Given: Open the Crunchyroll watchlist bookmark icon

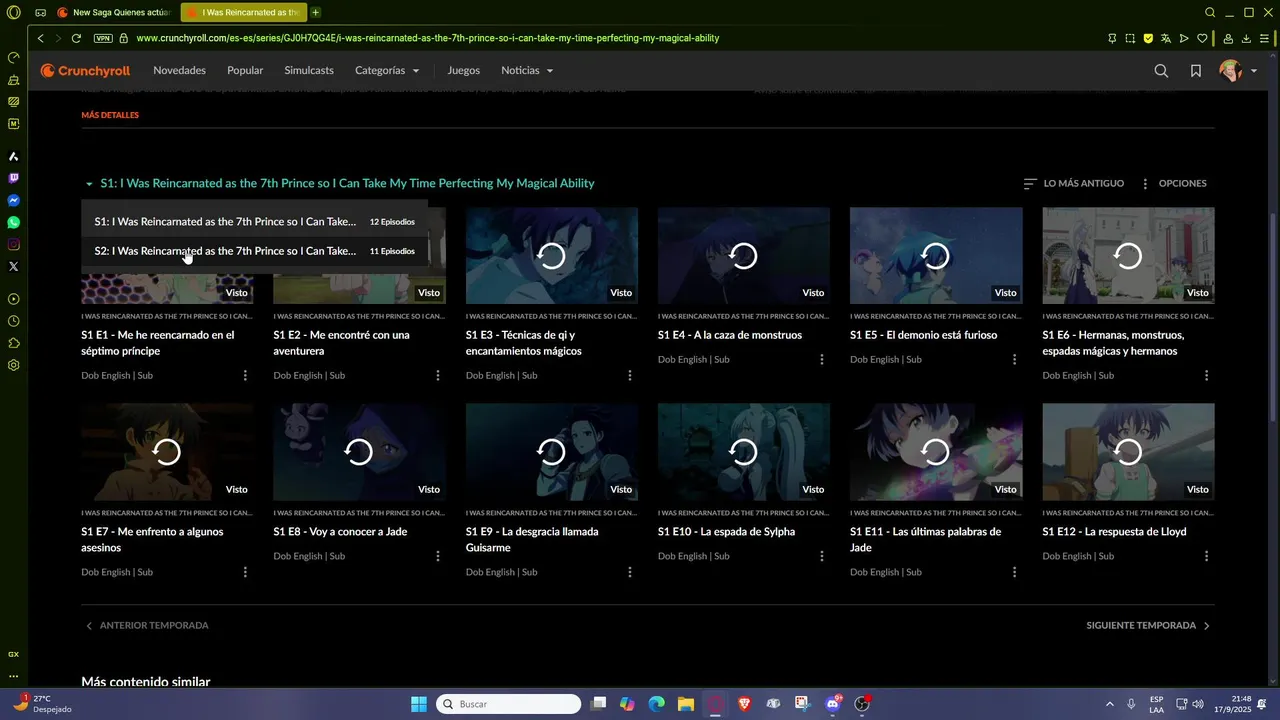Looking at the screenshot, I should 1196,71.
